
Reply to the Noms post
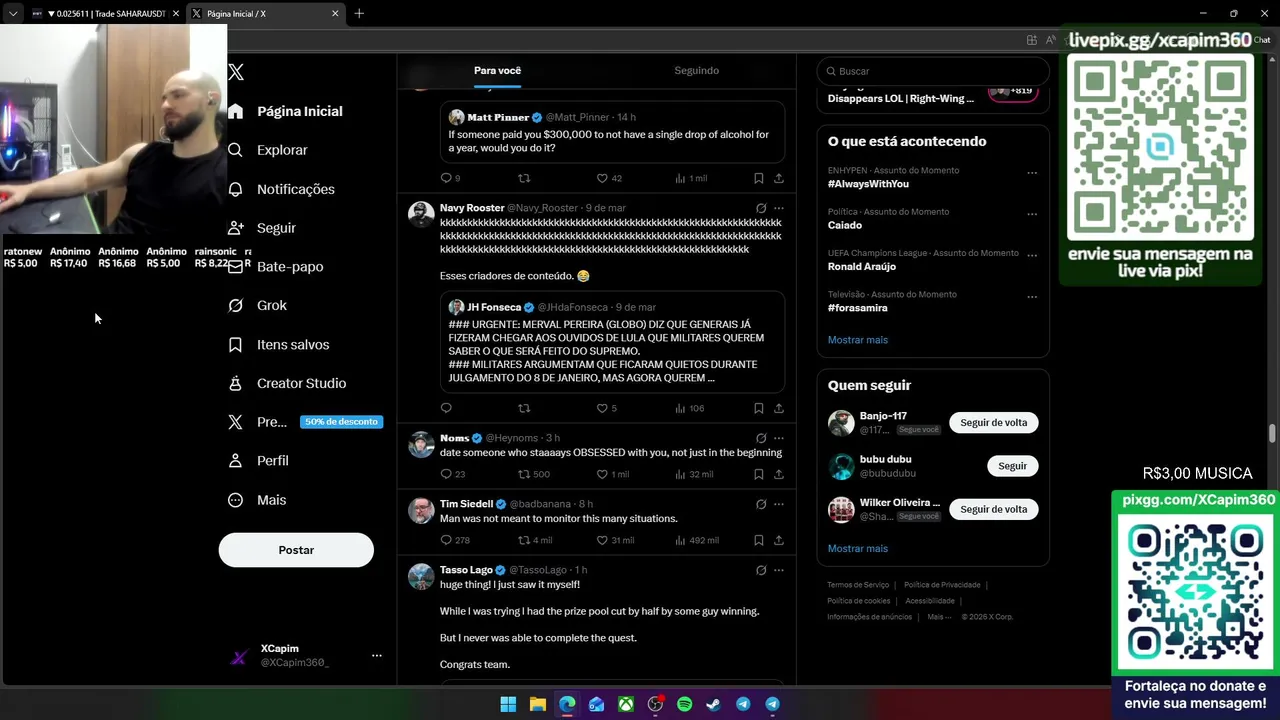point(446,474)
